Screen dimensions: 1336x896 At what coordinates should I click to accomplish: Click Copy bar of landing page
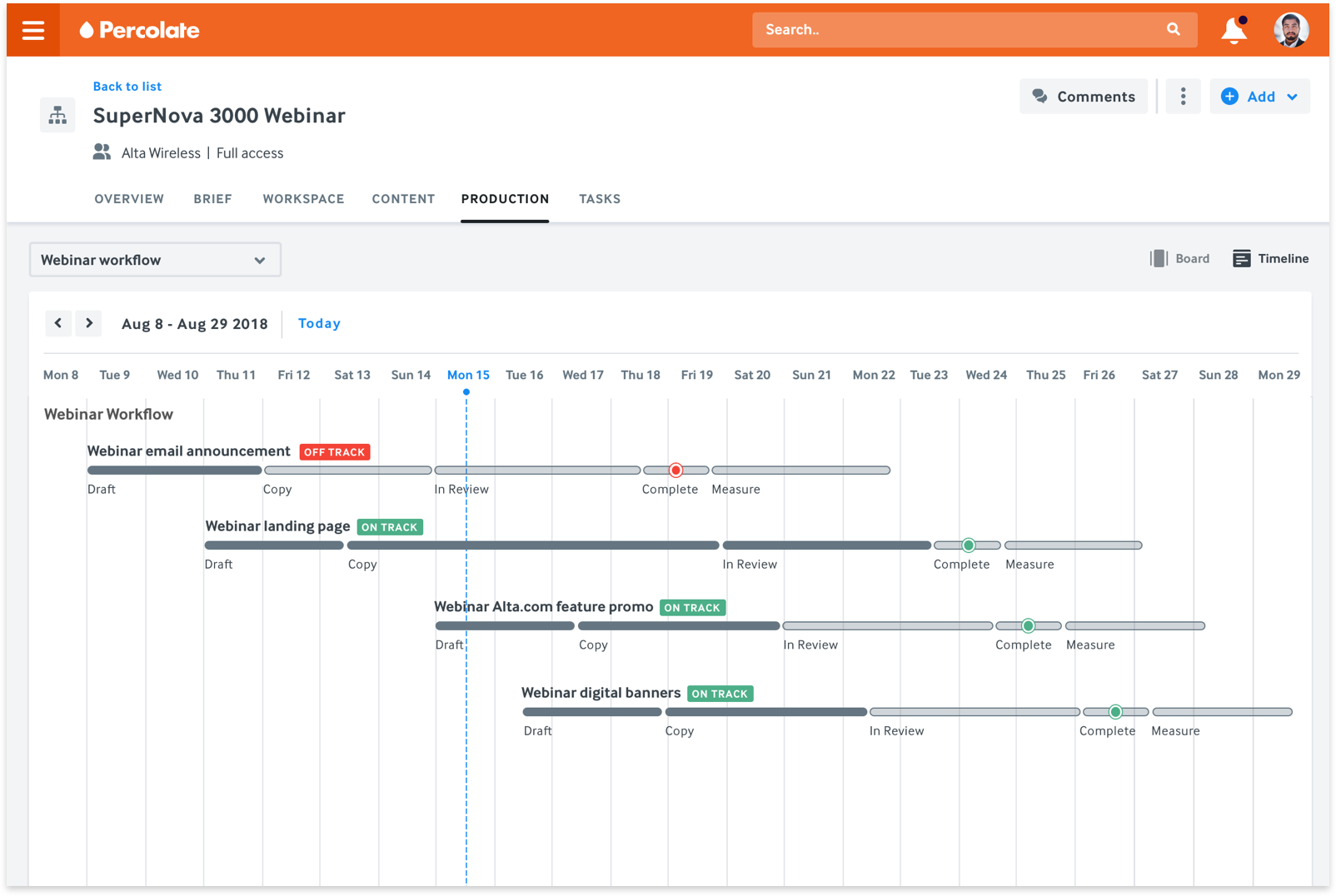pyautogui.click(x=533, y=545)
